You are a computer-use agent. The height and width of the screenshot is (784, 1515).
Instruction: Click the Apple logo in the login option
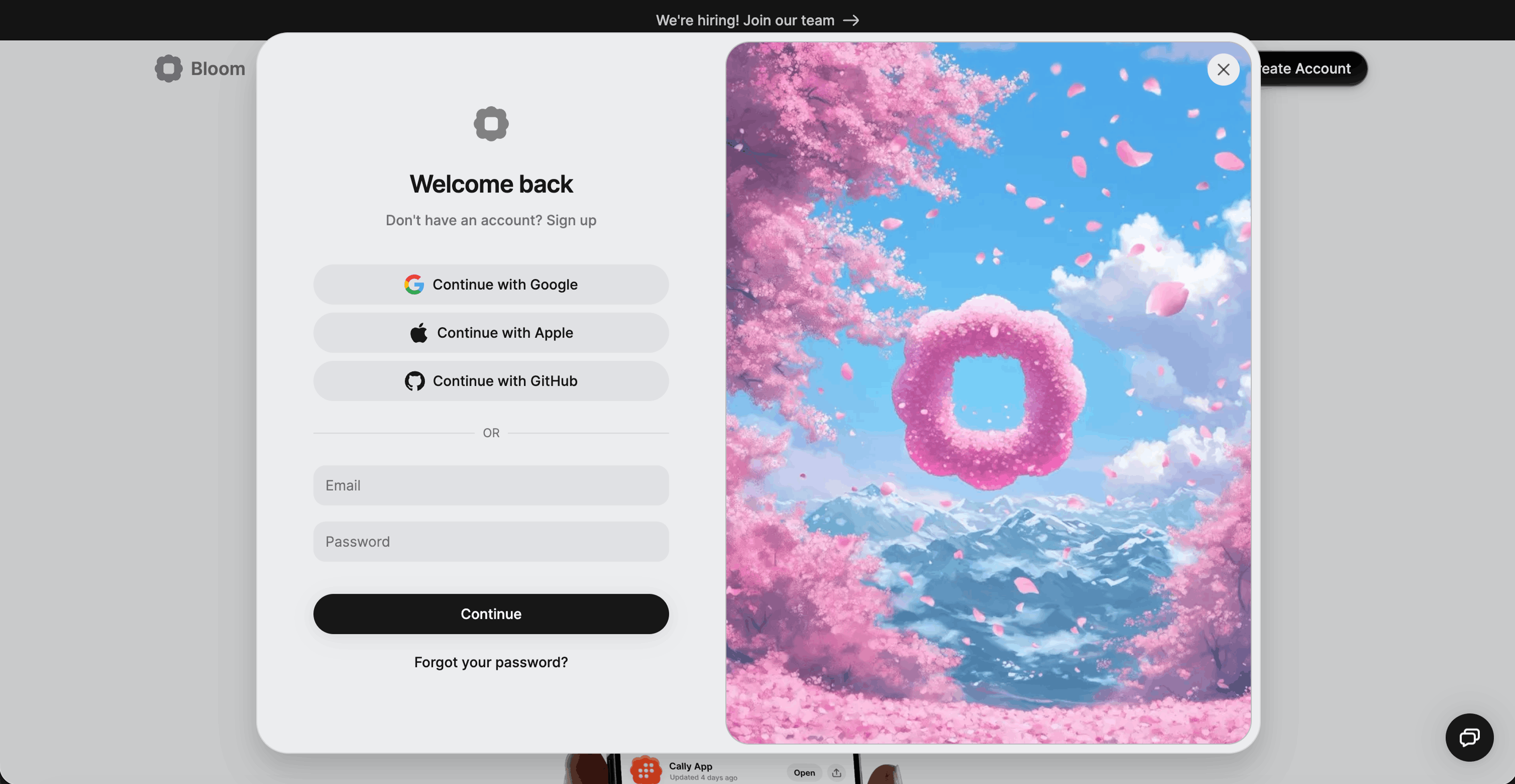[x=418, y=332]
